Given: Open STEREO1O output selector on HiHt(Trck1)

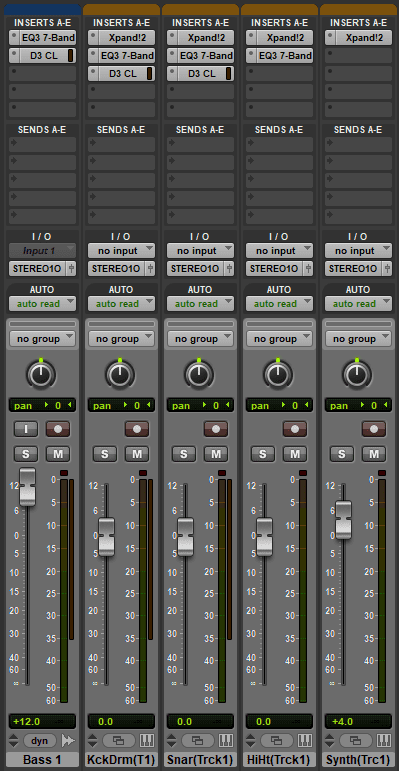Looking at the screenshot, I should coord(275,268).
